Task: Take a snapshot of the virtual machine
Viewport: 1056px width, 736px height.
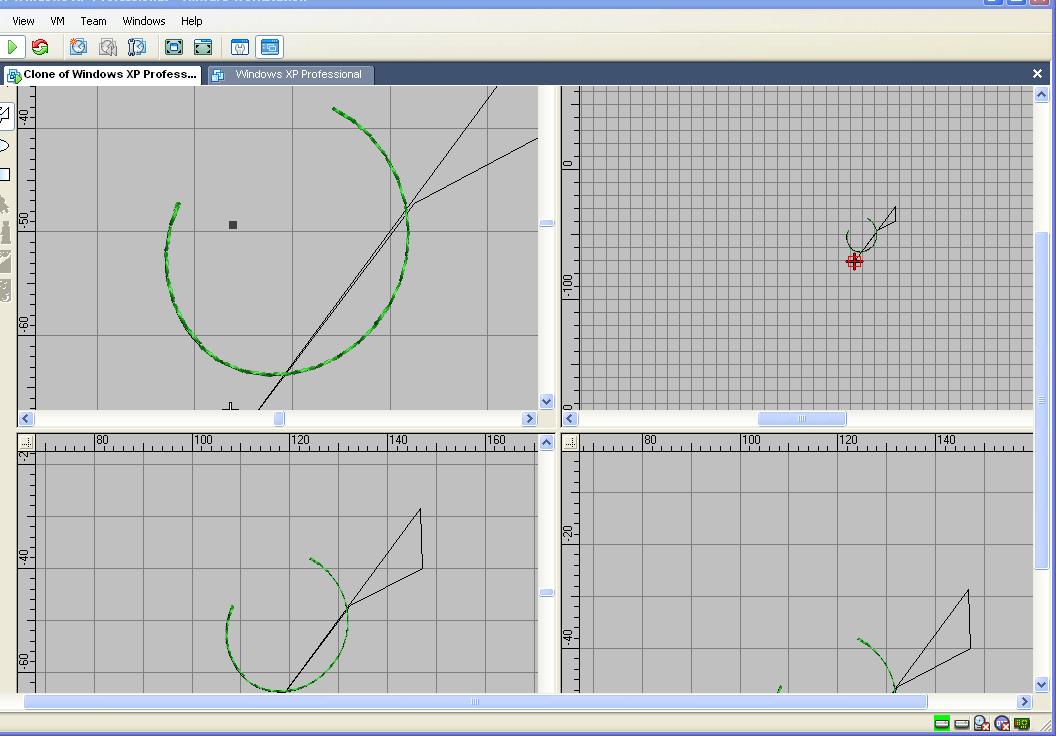Action: [78, 47]
